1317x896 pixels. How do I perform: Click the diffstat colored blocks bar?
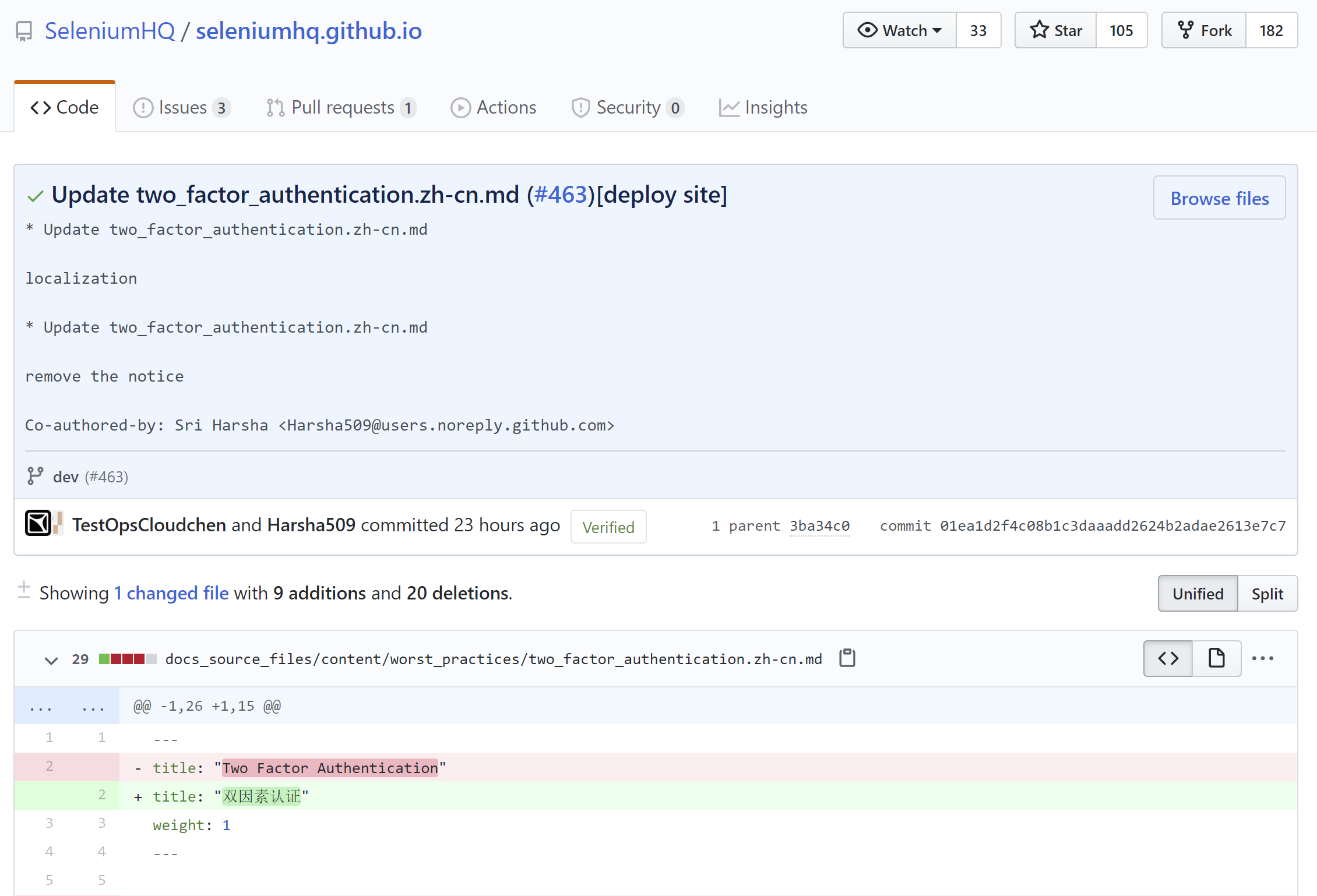[x=128, y=659]
